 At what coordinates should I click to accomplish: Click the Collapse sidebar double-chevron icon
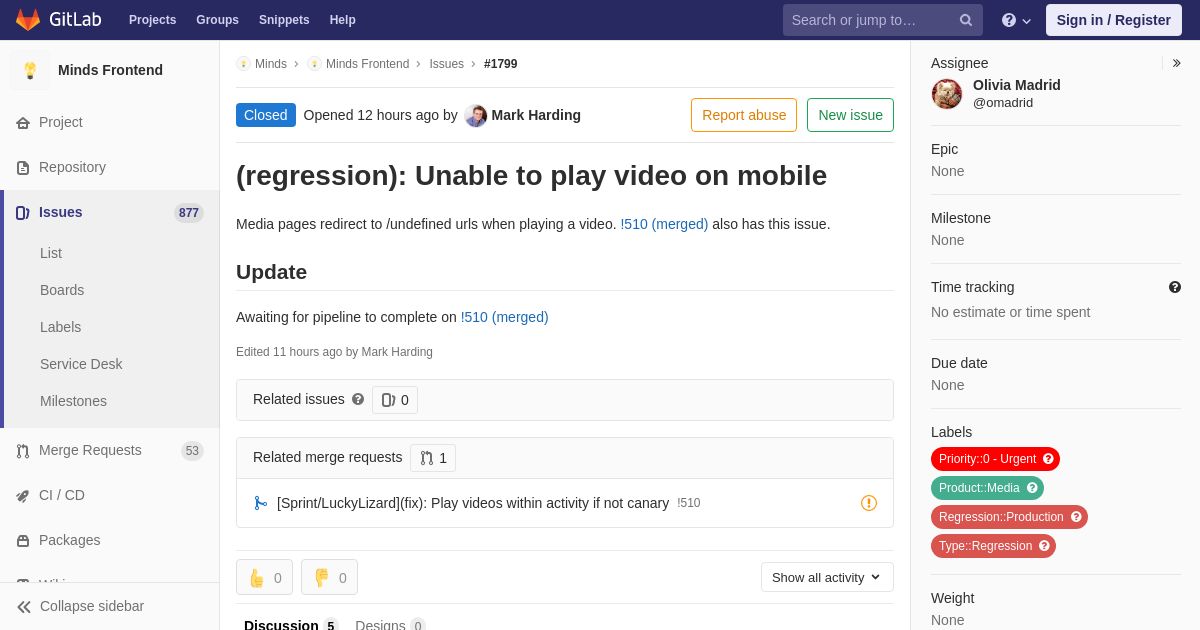click(24, 607)
